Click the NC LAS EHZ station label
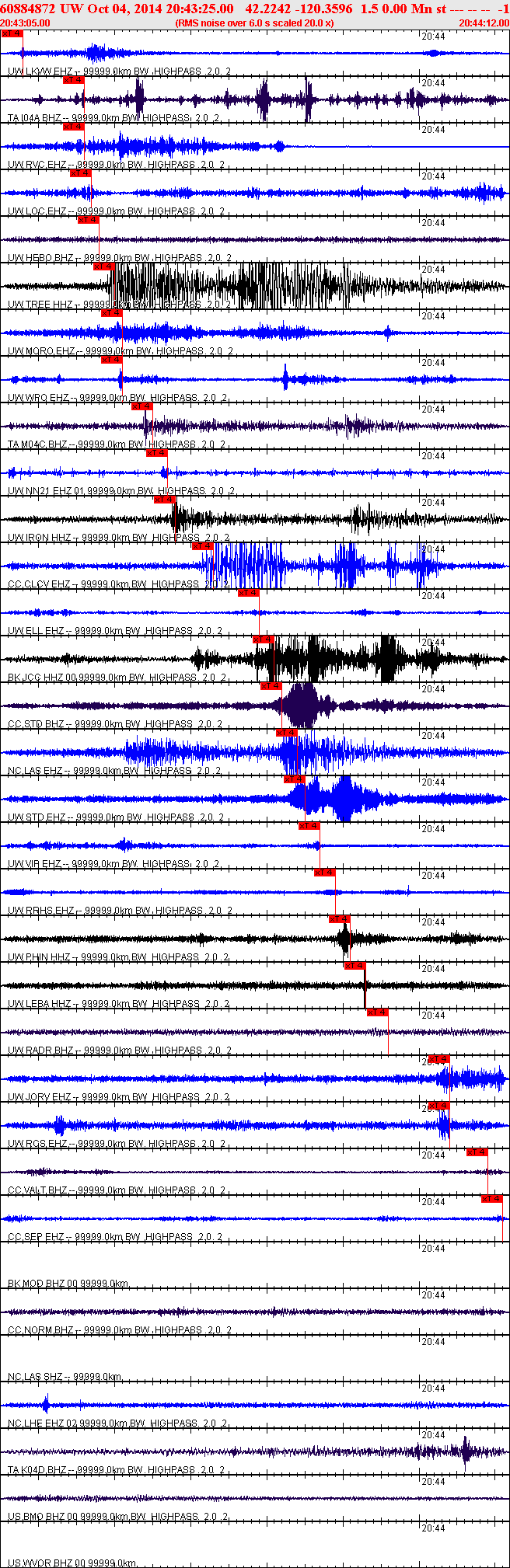510x1568 pixels. (114, 771)
